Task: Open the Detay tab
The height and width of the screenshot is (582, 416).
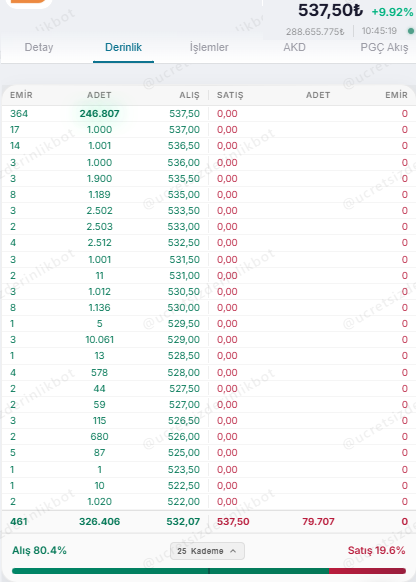Action: 39,47
